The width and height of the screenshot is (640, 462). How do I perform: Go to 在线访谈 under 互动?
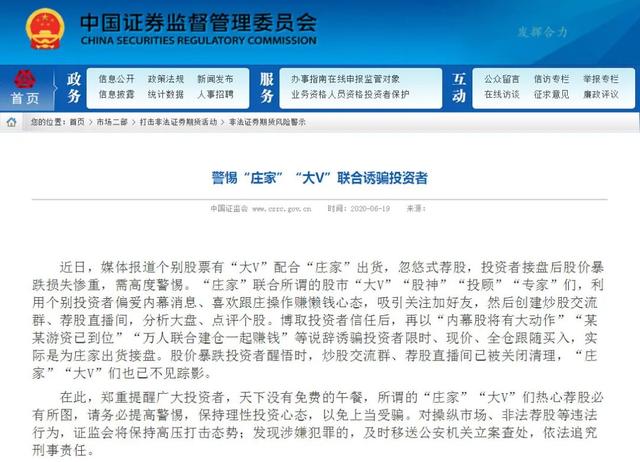pos(502,94)
